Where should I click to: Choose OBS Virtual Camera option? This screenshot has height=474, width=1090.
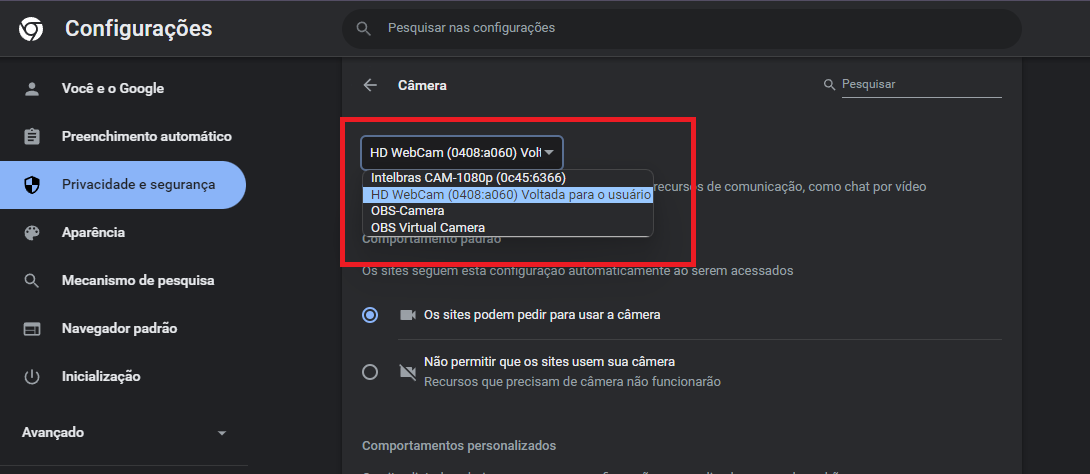[427, 227]
